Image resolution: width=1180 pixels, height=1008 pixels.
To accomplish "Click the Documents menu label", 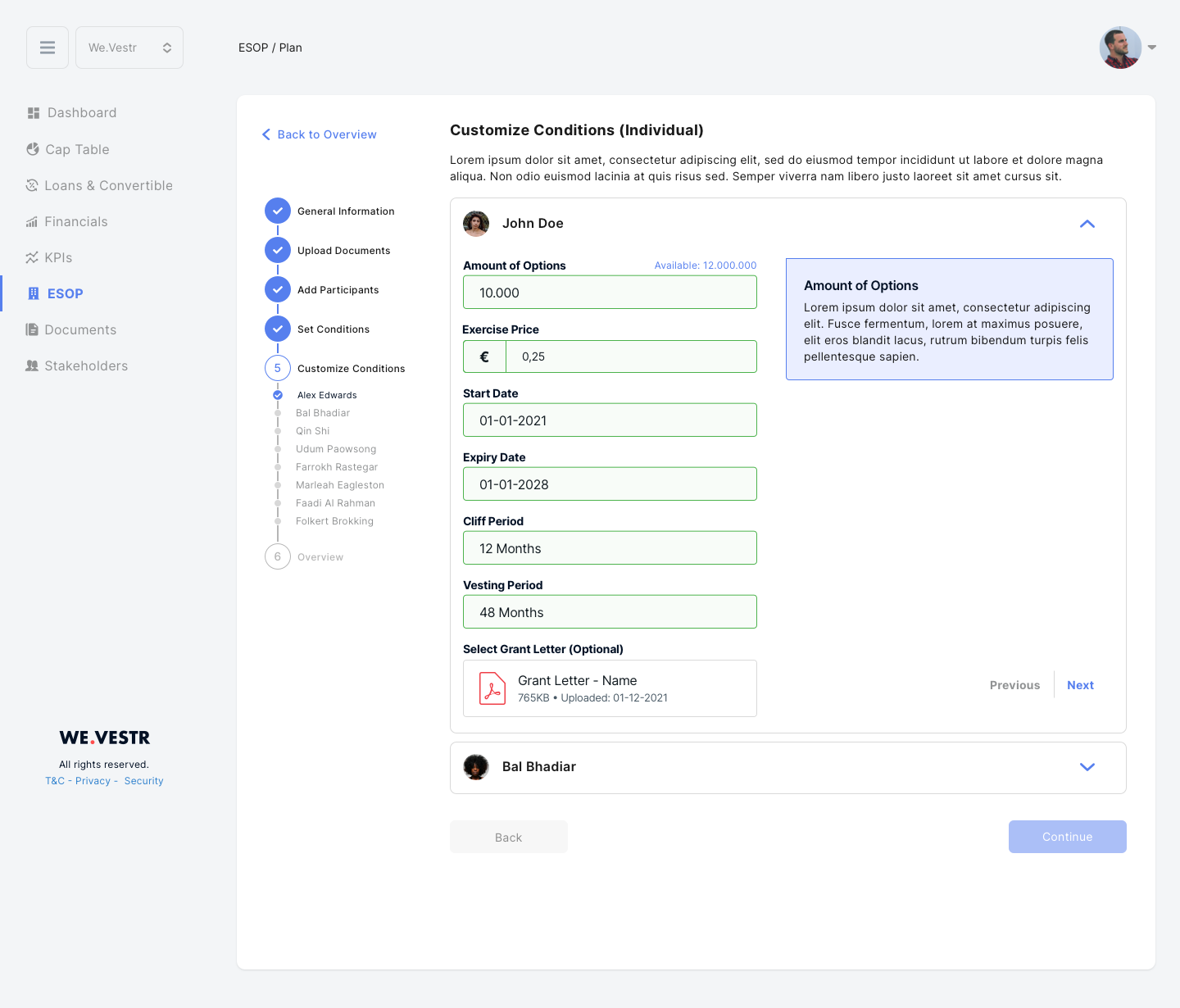I will pyautogui.click(x=80, y=329).
